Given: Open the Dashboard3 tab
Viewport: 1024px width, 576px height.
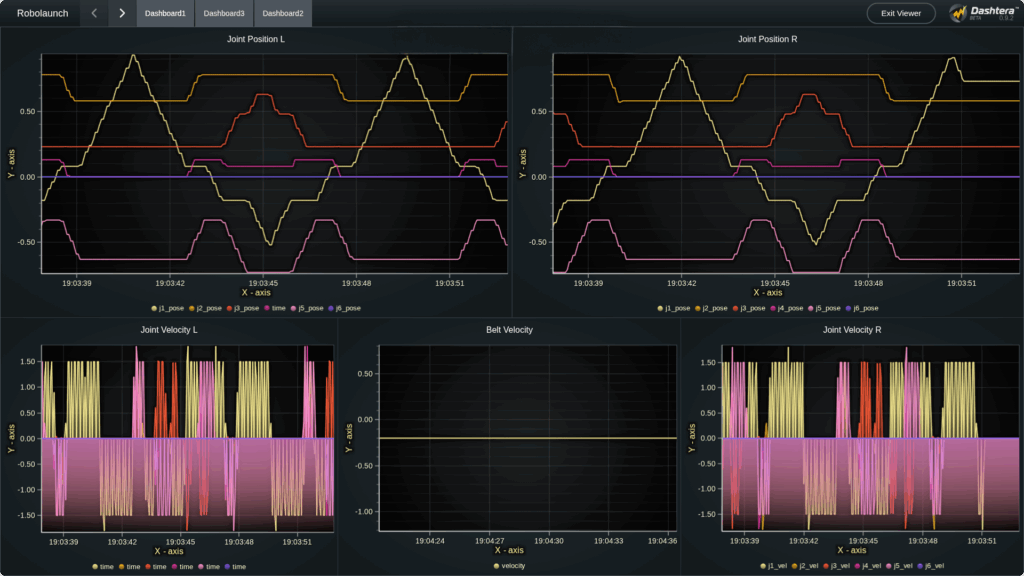Looking at the screenshot, I should (x=224, y=13).
